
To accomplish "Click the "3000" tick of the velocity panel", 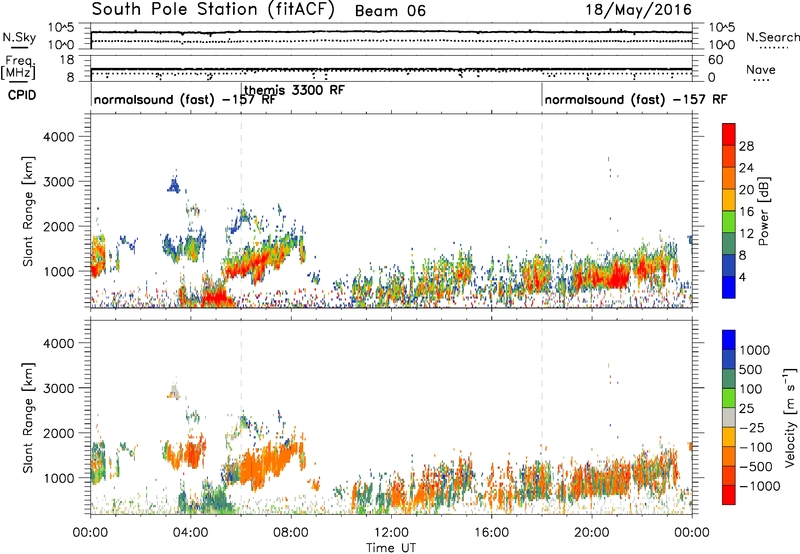I will (59, 388).
